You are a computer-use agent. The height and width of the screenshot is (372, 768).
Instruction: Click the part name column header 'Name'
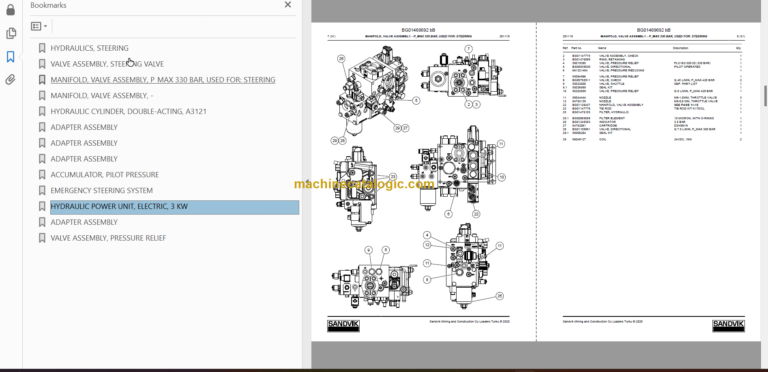[x=602, y=48]
